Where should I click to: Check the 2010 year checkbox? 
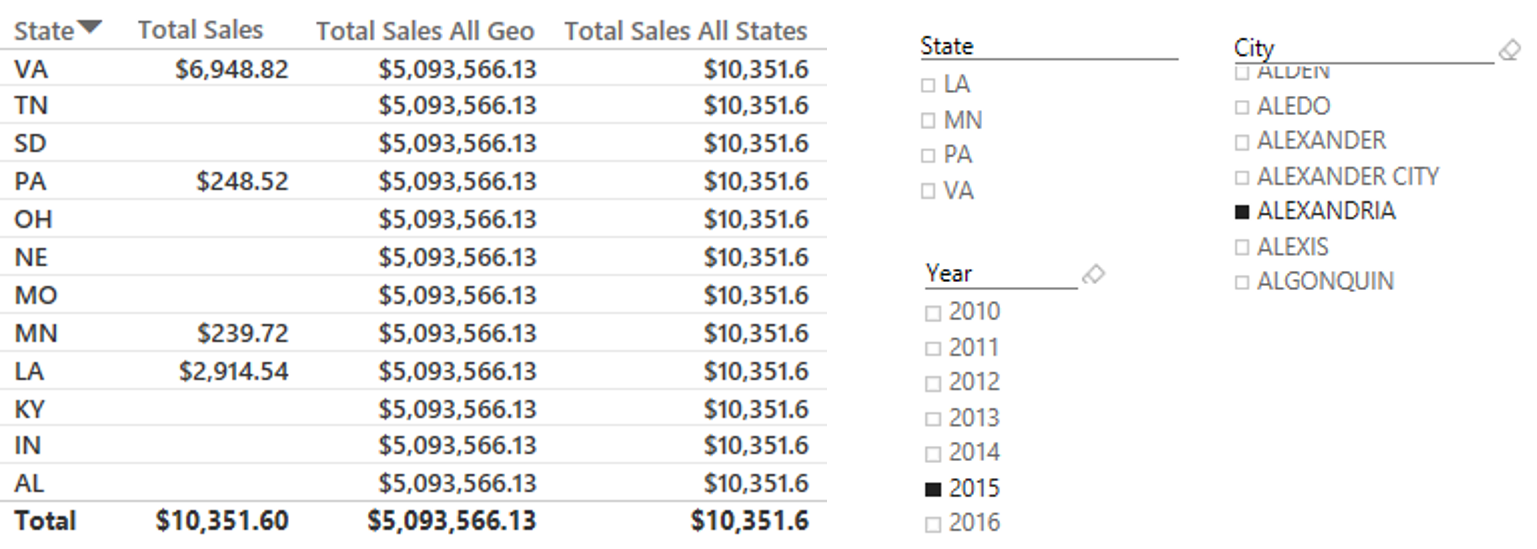933,314
